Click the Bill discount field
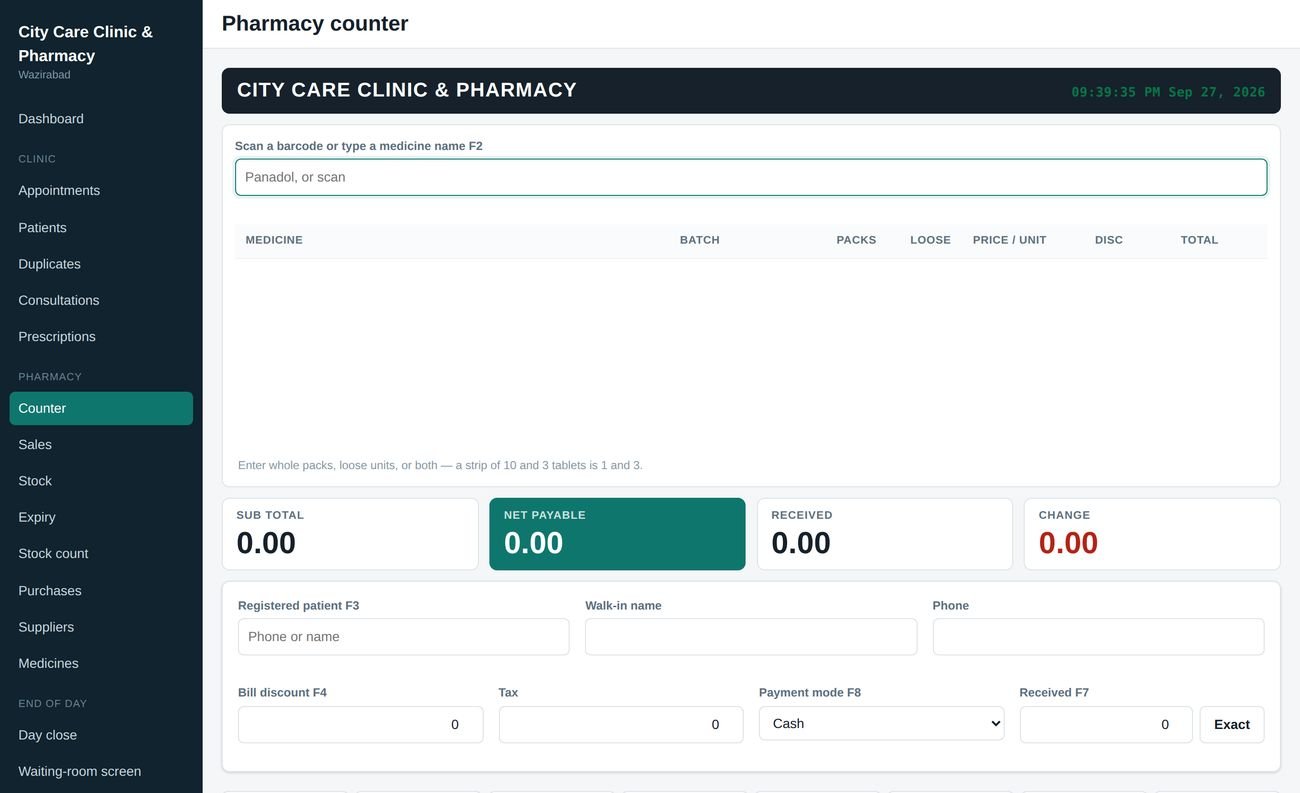1300x793 pixels. [361, 725]
